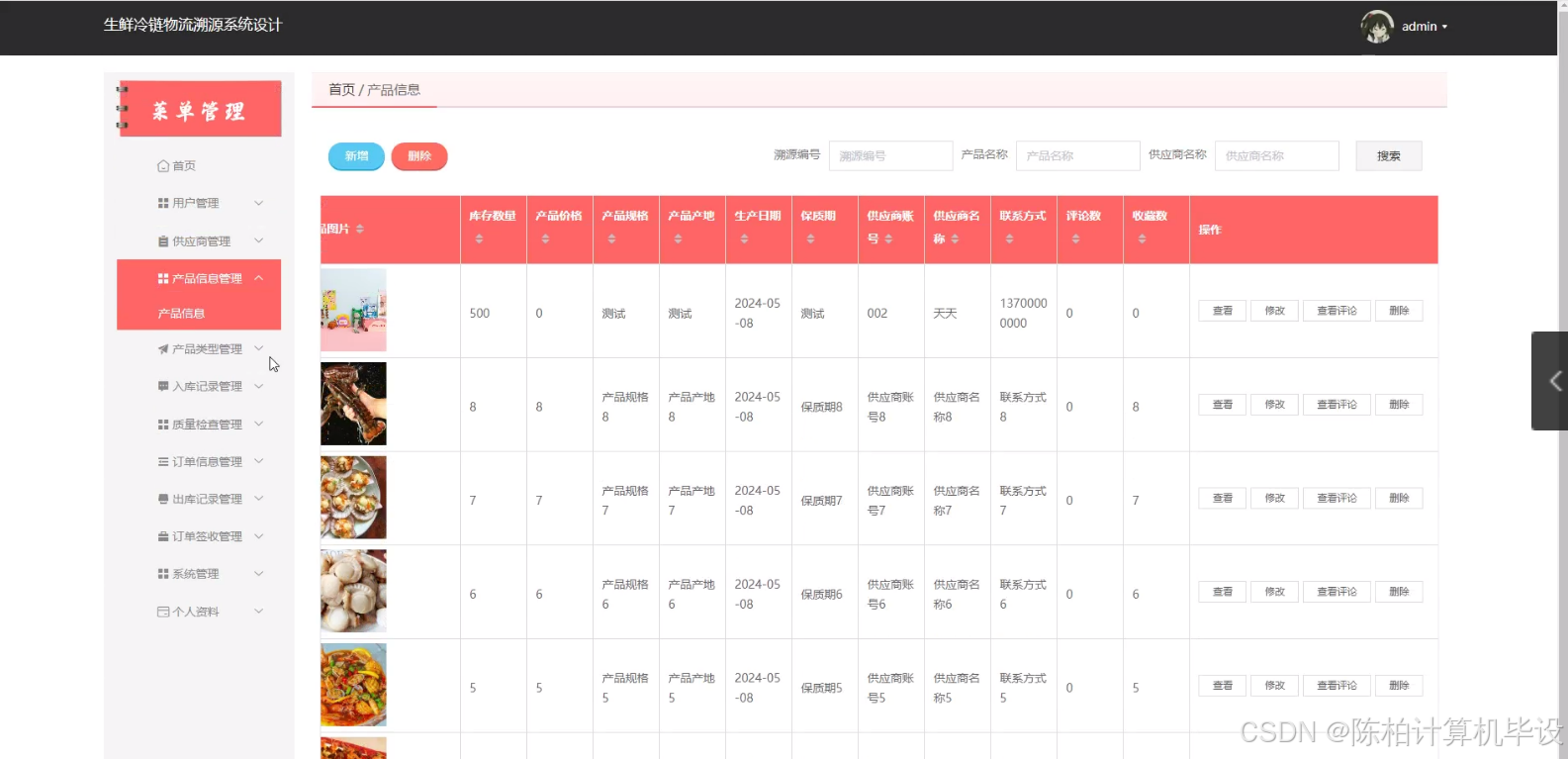1568x759 pixels.
Task: Click the blue 新增 button
Action: 356,156
